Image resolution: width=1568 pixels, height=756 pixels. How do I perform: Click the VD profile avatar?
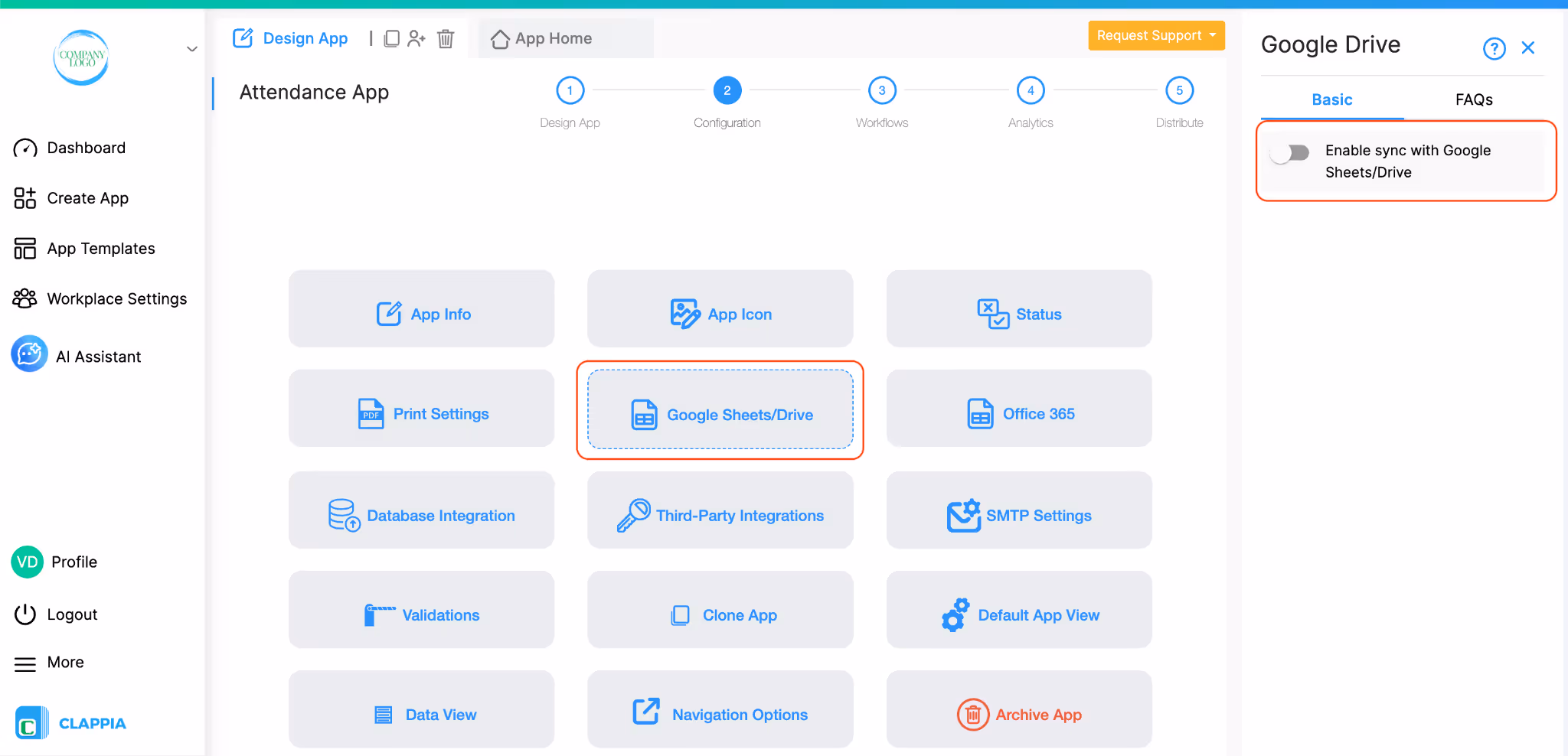28,562
